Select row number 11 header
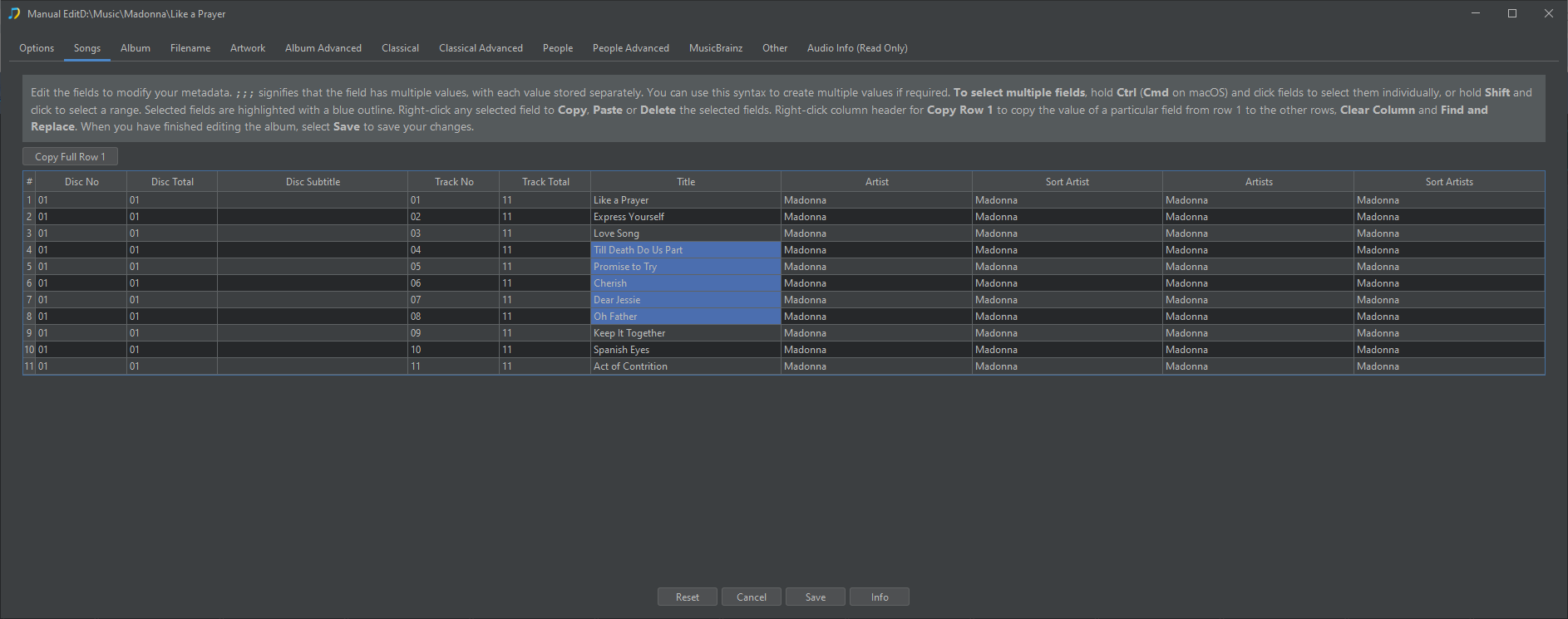The width and height of the screenshot is (1568, 619). coord(29,366)
